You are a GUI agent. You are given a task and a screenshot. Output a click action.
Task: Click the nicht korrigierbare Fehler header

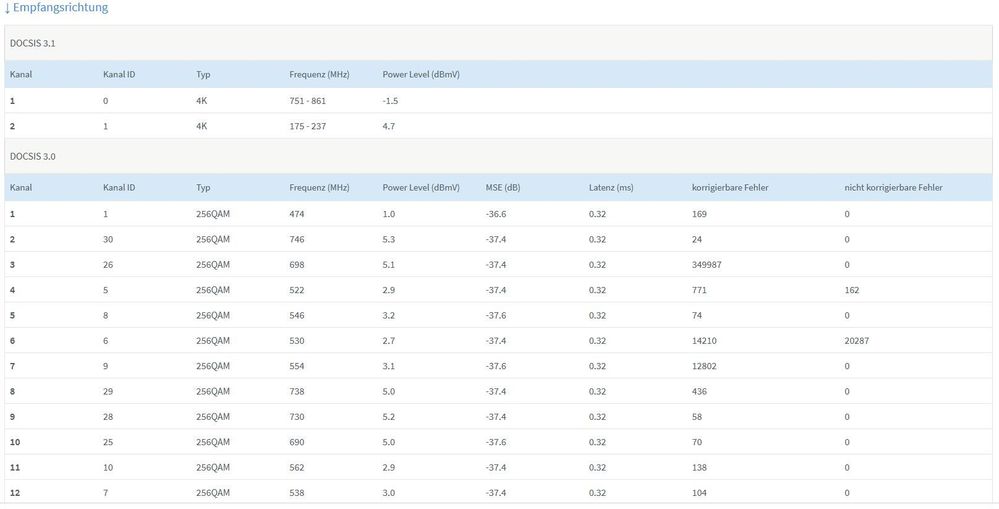click(x=893, y=187)
